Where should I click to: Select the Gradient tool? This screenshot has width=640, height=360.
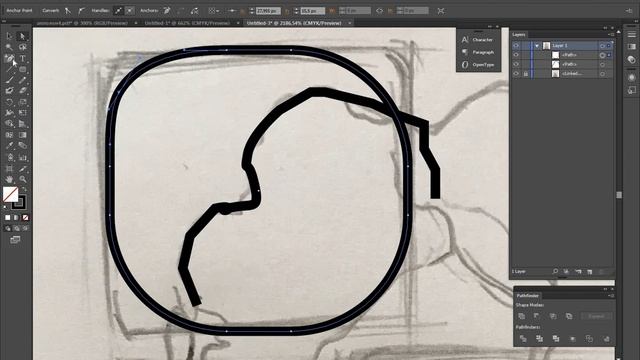pos(22,135)
